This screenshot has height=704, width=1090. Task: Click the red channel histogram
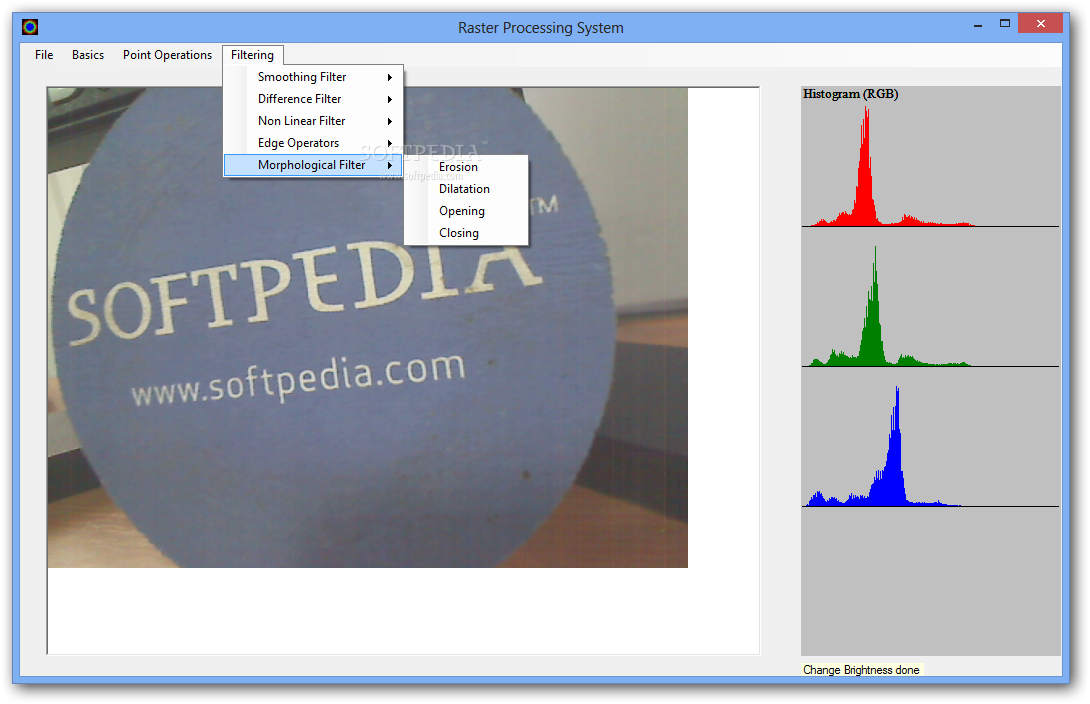point(930,166)
